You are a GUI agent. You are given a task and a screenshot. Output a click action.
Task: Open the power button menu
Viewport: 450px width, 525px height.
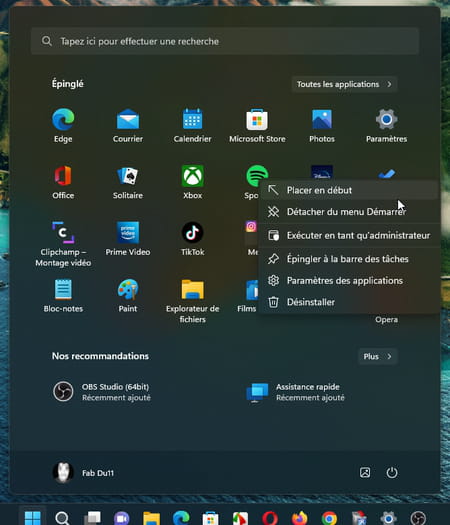pyautogui.click(x=392, y=473)
